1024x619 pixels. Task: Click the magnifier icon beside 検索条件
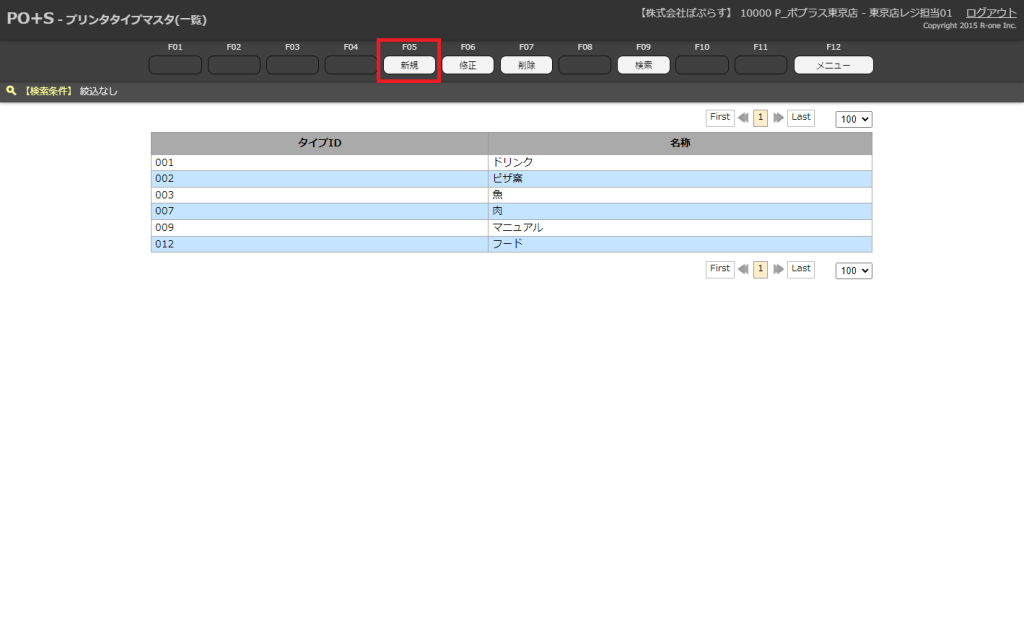[x=11, y=91]
